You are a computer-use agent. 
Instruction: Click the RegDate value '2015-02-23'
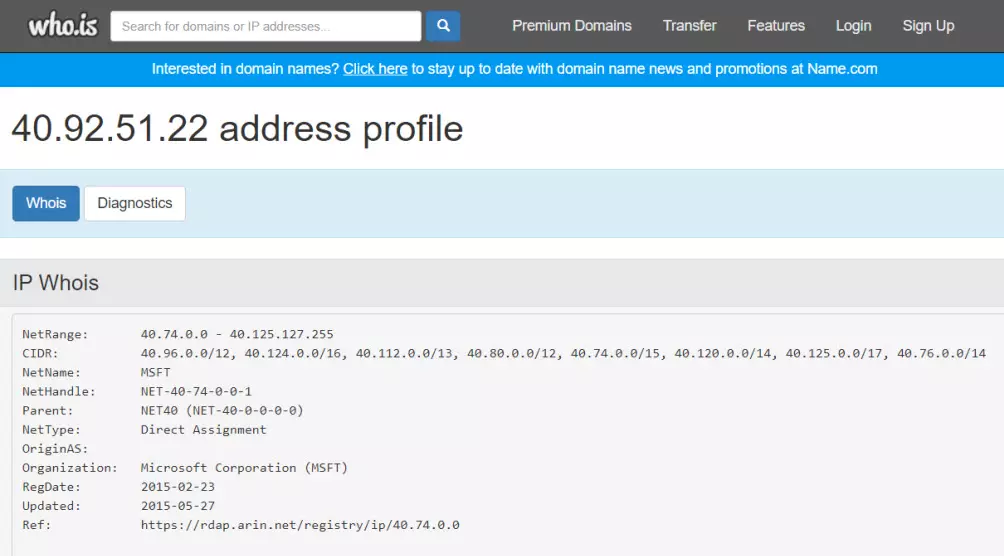click(178, 487)
